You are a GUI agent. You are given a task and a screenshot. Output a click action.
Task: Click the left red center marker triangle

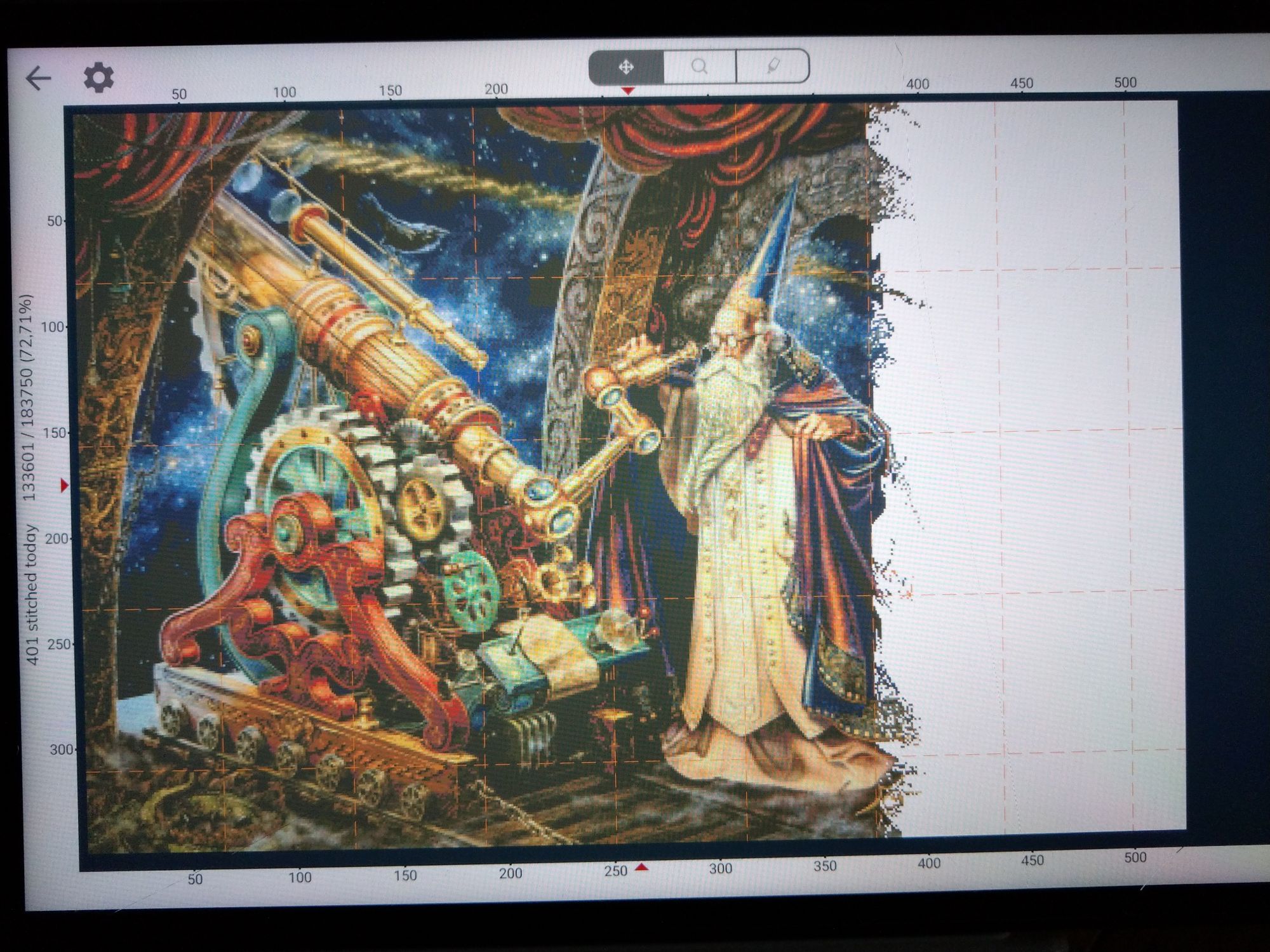(x=64, y=486)
